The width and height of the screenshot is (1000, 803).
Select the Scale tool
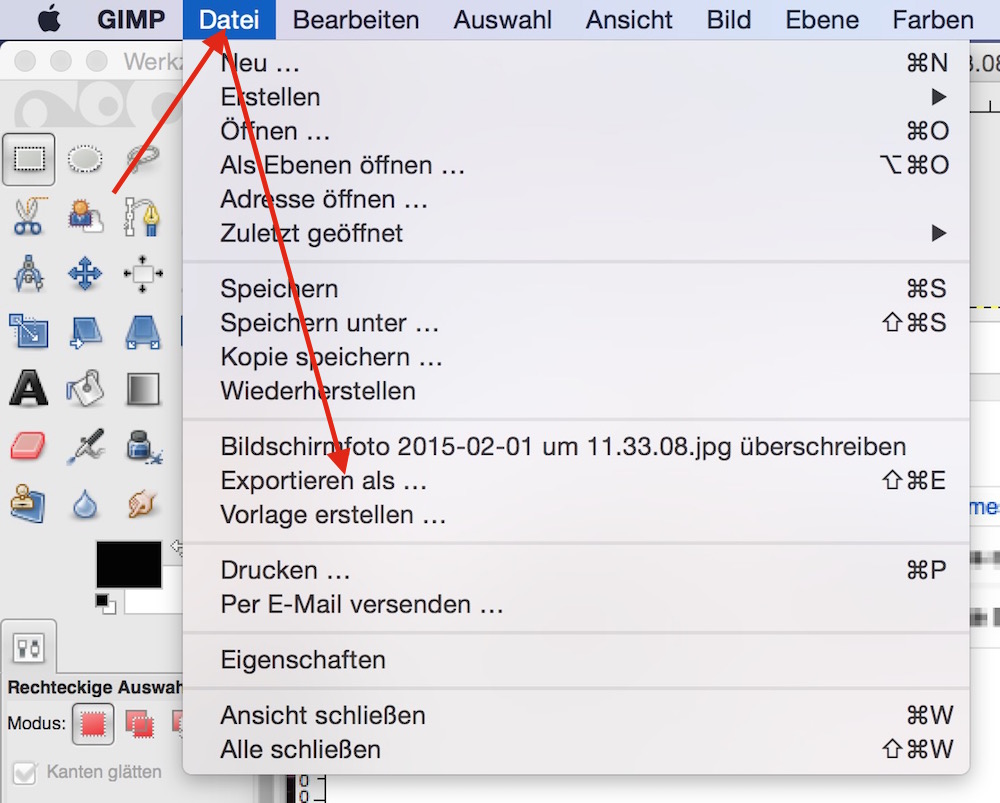[x=29, y=331]
